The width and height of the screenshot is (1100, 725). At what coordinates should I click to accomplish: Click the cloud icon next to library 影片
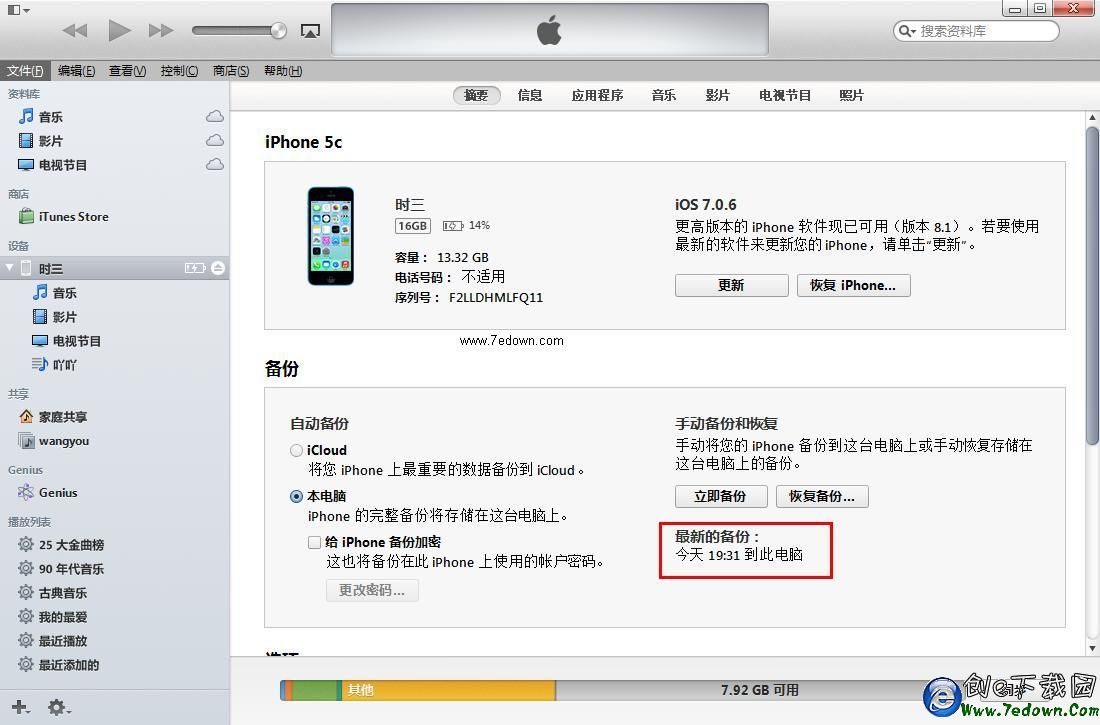coord(215,140)
